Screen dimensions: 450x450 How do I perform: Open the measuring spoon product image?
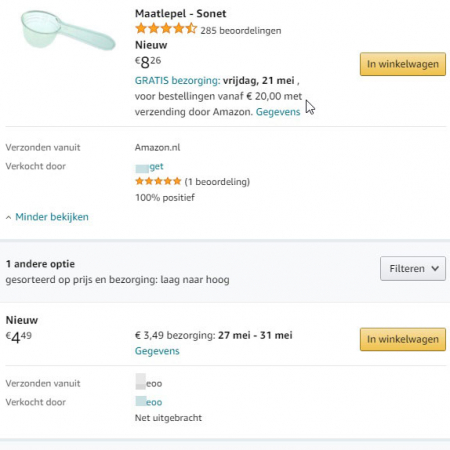(68, 30)
